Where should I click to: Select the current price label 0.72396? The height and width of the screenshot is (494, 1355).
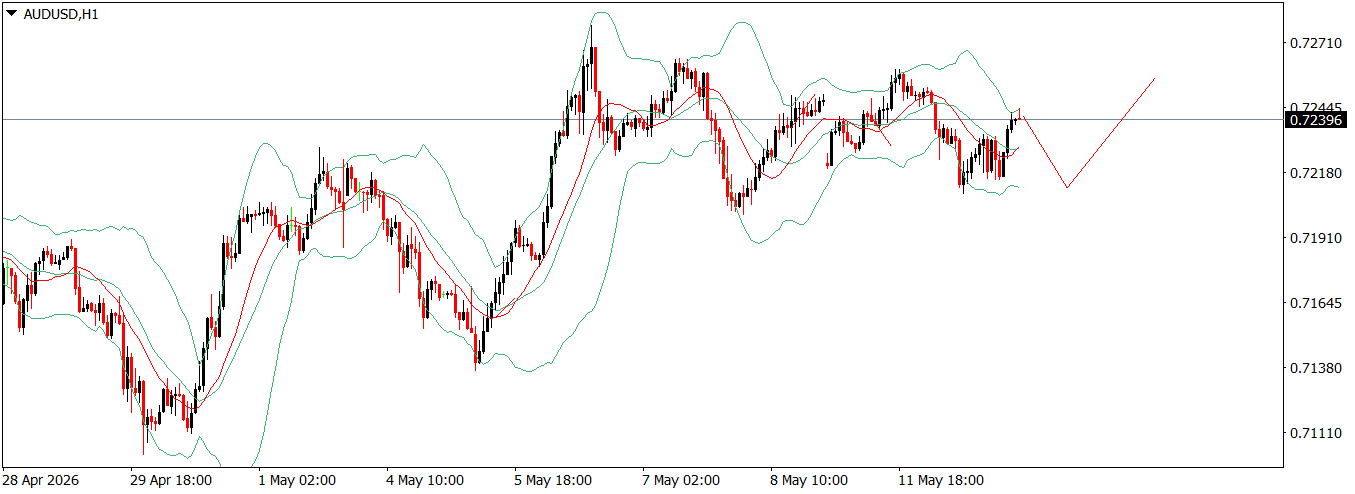(x=1316, y=120)
